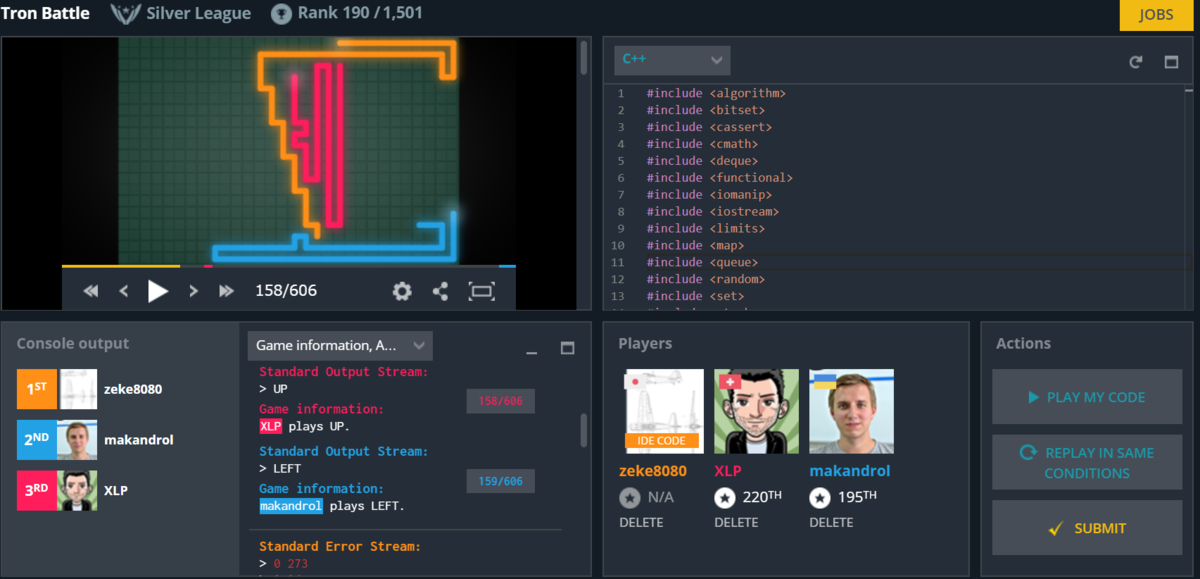Click the Rank trophy icon
Screen dimensions: 1200x579
pyautogui.click(x=281, y=14)
